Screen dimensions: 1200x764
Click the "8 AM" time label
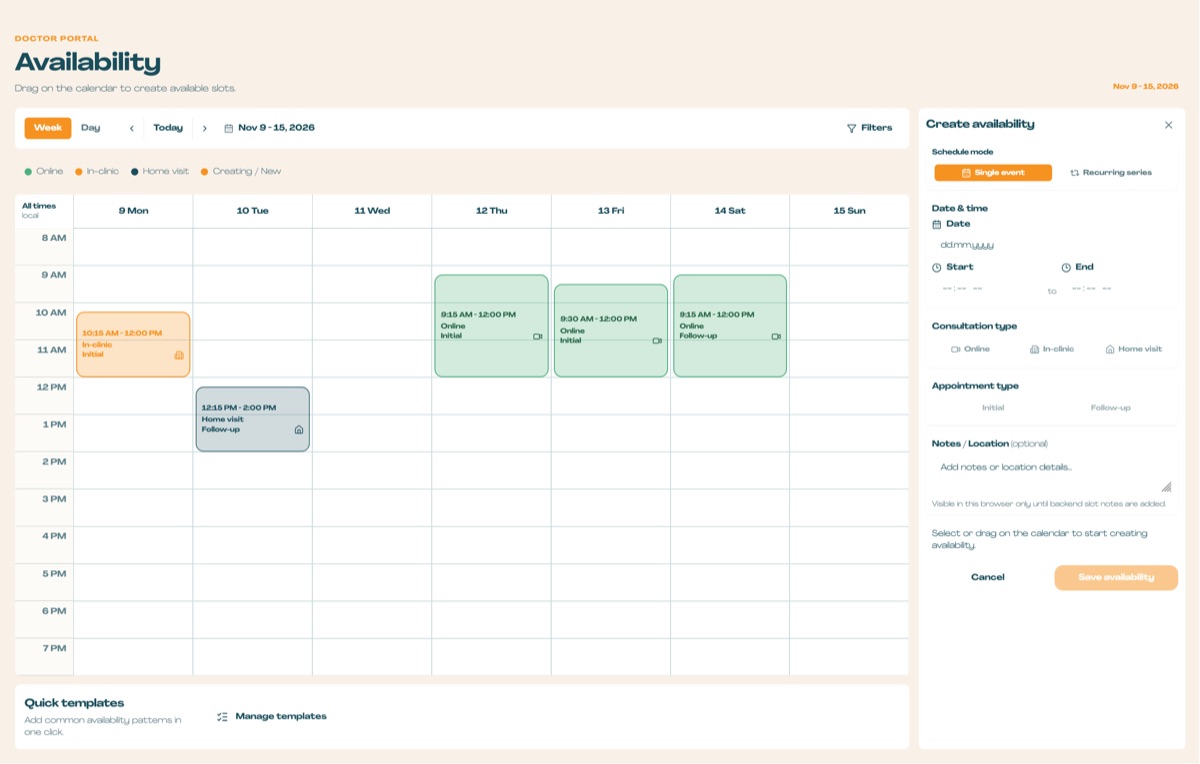click(54, 238)
